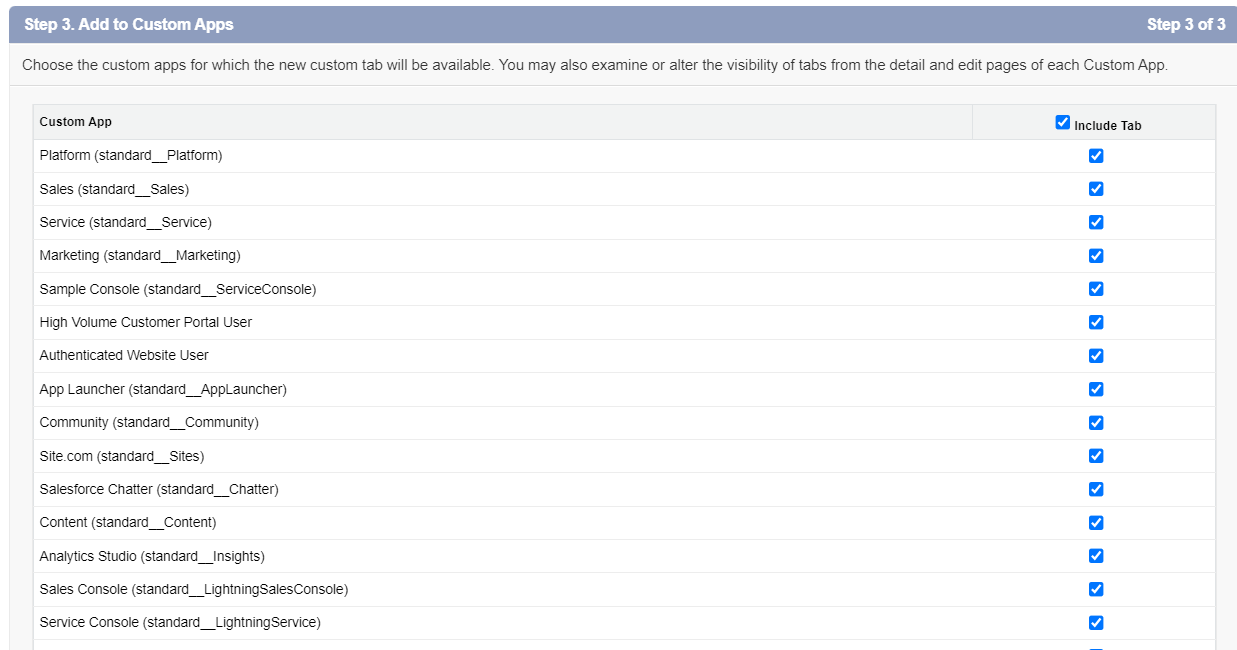Image resolution: width=1237 pixels, height=650 pixels.
Task: Click the 'Marketing (standard__Marketing)' row text
Action: pyautogui.click(x=140, y=255)
